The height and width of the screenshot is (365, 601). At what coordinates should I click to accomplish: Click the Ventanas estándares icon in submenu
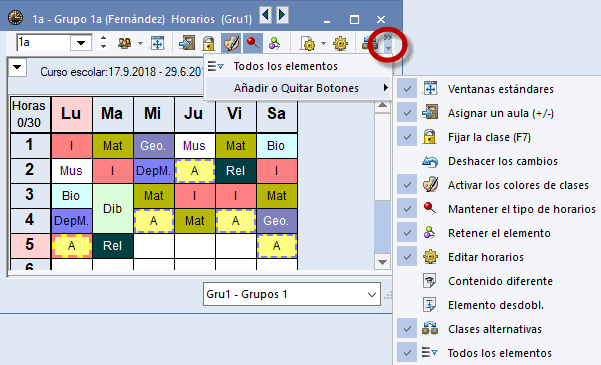click(x=430, y=89)
